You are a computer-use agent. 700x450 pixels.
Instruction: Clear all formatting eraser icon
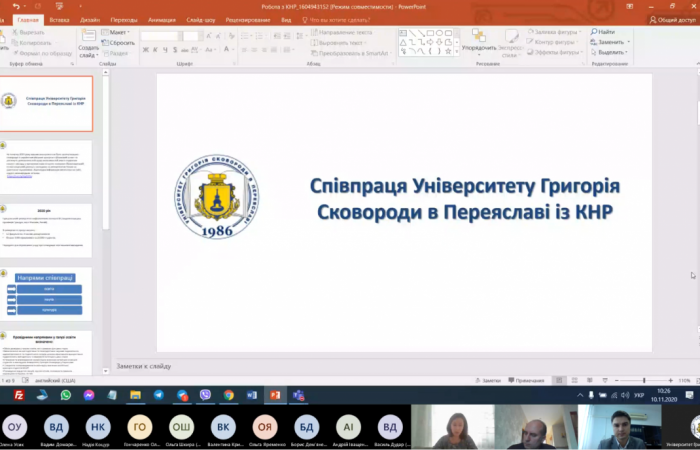(231, 36)
